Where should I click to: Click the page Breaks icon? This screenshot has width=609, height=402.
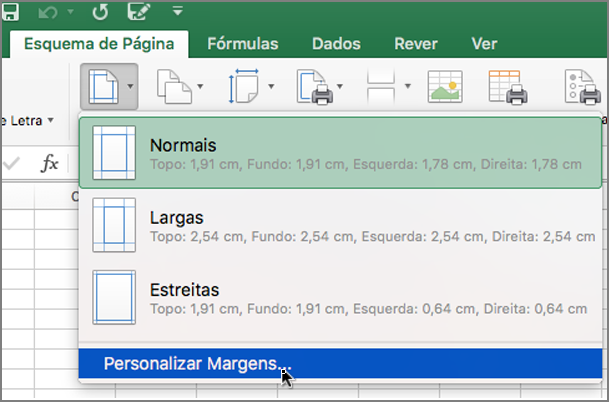point(381,86)
